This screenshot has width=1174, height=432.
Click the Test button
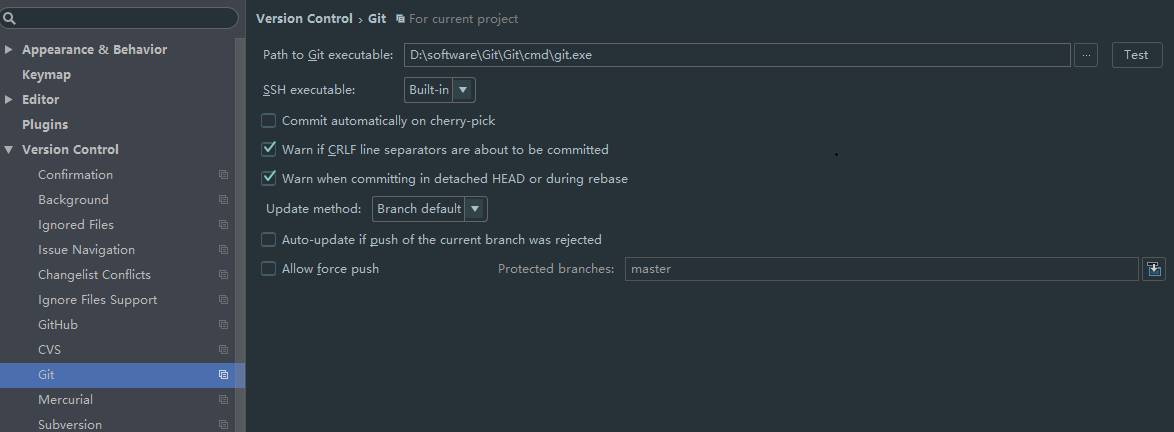tap(1136, 55)
